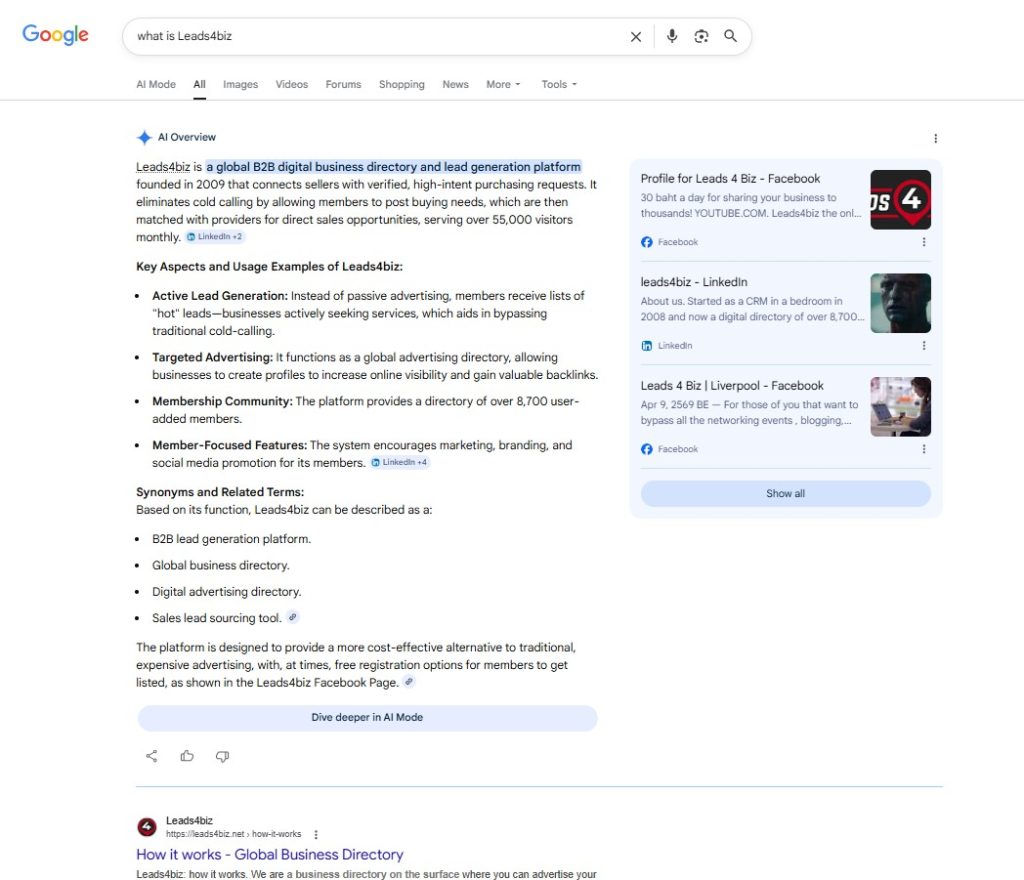
Task: Open the Tools dropdown
Action: tap(558, 84)
